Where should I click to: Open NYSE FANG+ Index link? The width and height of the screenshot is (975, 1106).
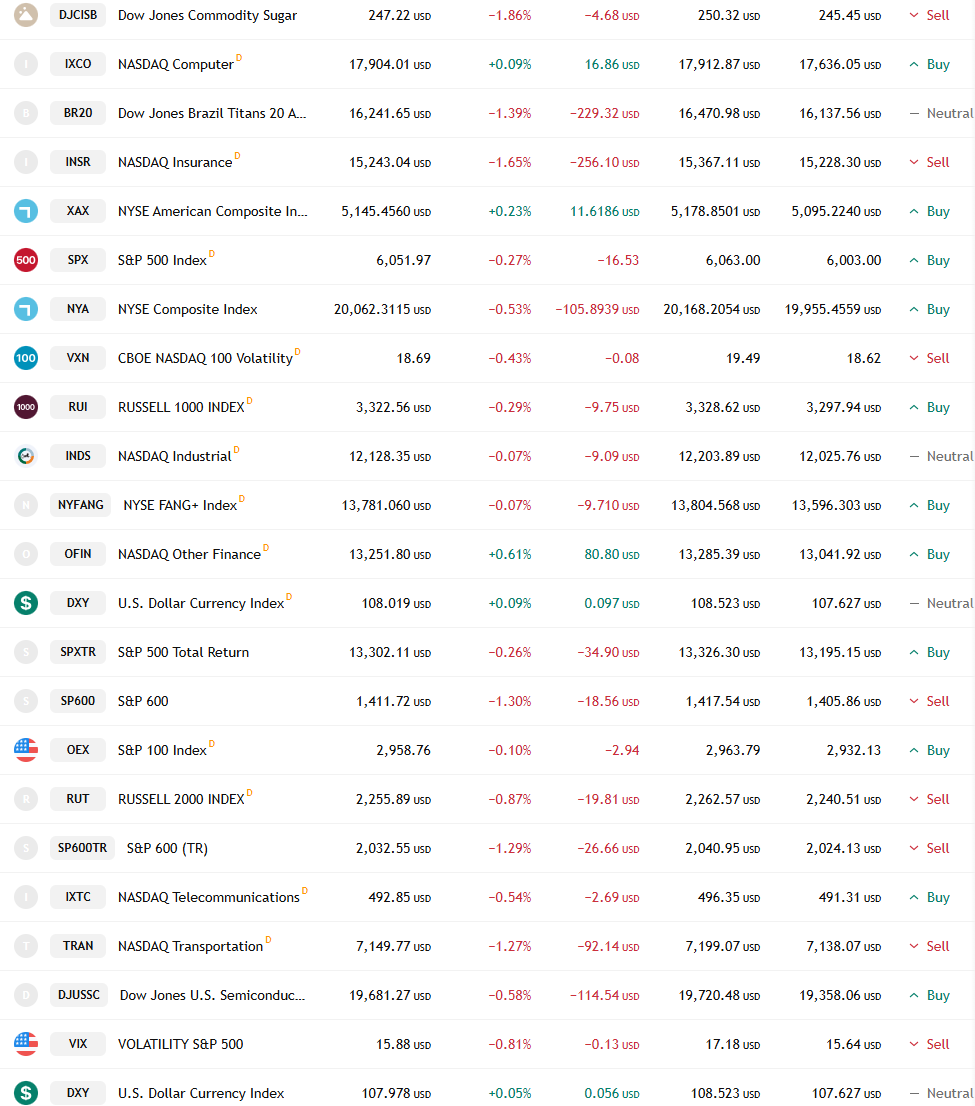(180, 505)
